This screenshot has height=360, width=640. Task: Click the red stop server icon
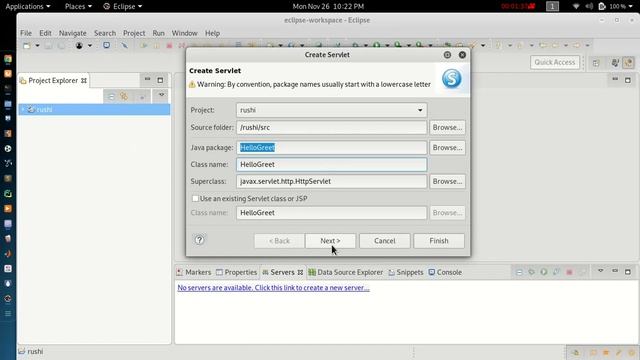coord(569,272)
